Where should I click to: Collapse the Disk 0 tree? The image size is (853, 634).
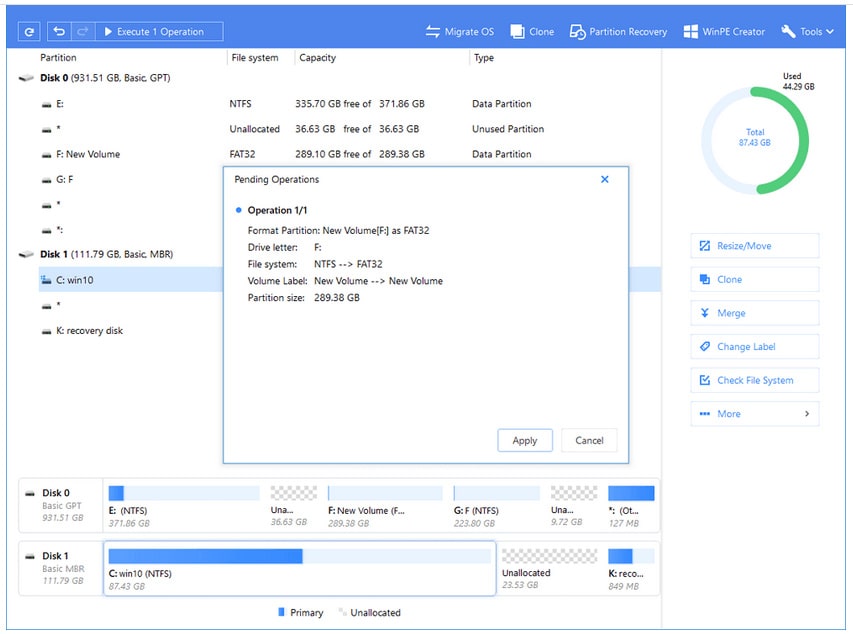pyautogui.click(x=27, y=79)
